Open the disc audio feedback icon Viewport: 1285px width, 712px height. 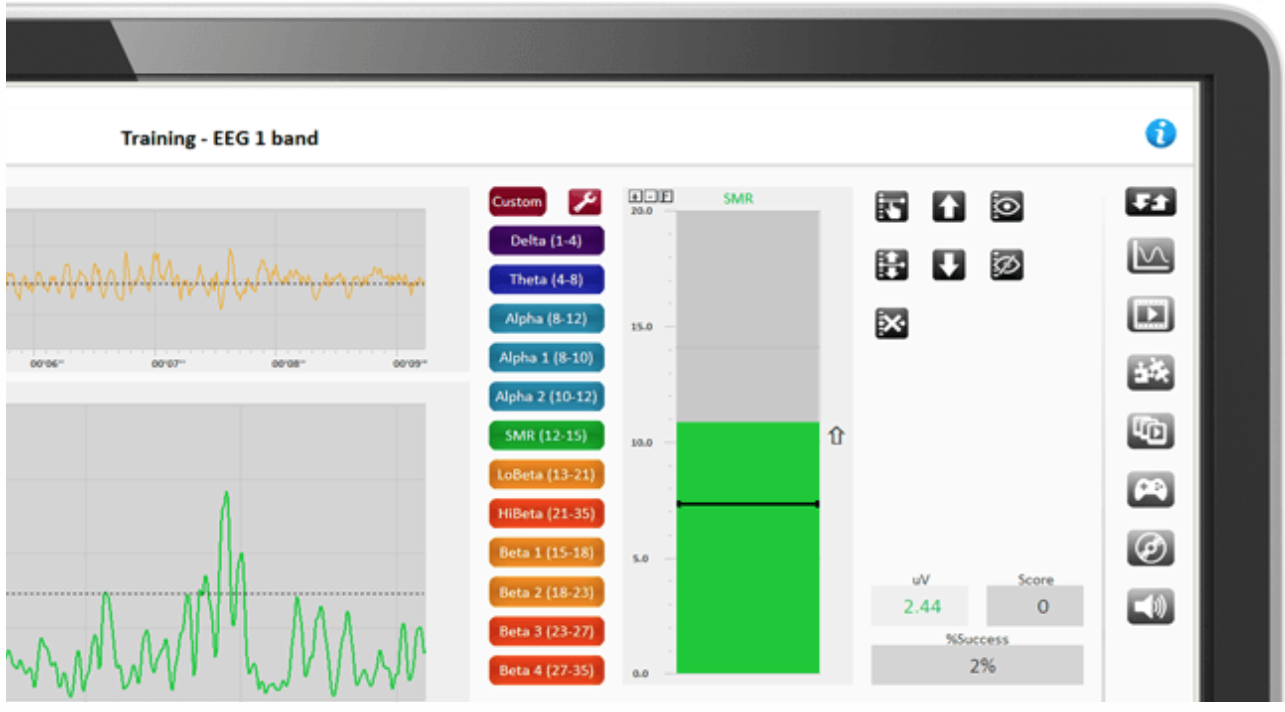point(1150,548)
